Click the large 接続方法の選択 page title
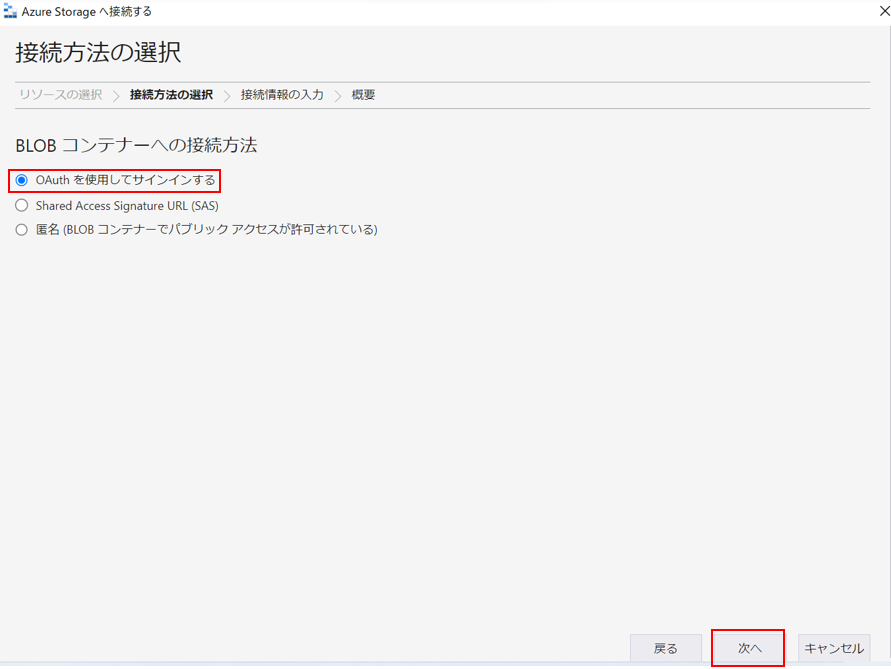 (x=98, y=53)
